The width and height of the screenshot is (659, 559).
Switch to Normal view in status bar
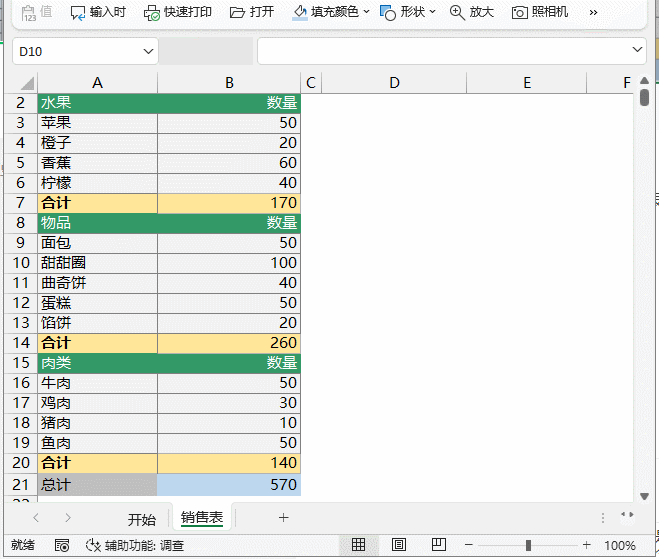coord(358,545)
